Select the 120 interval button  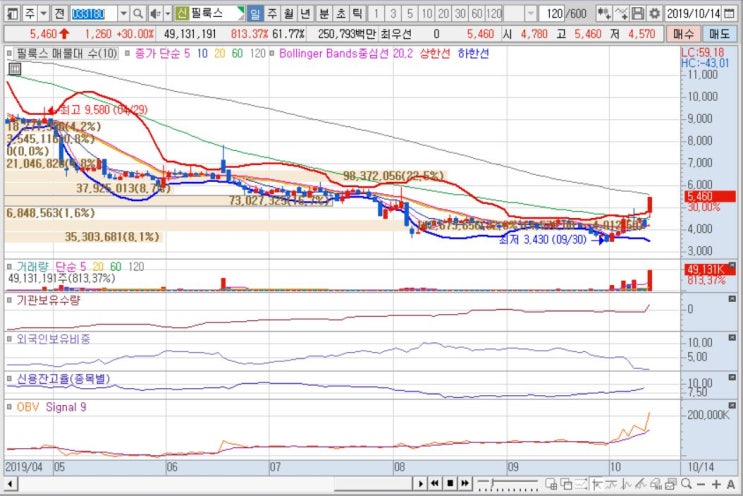click(494, 14)
